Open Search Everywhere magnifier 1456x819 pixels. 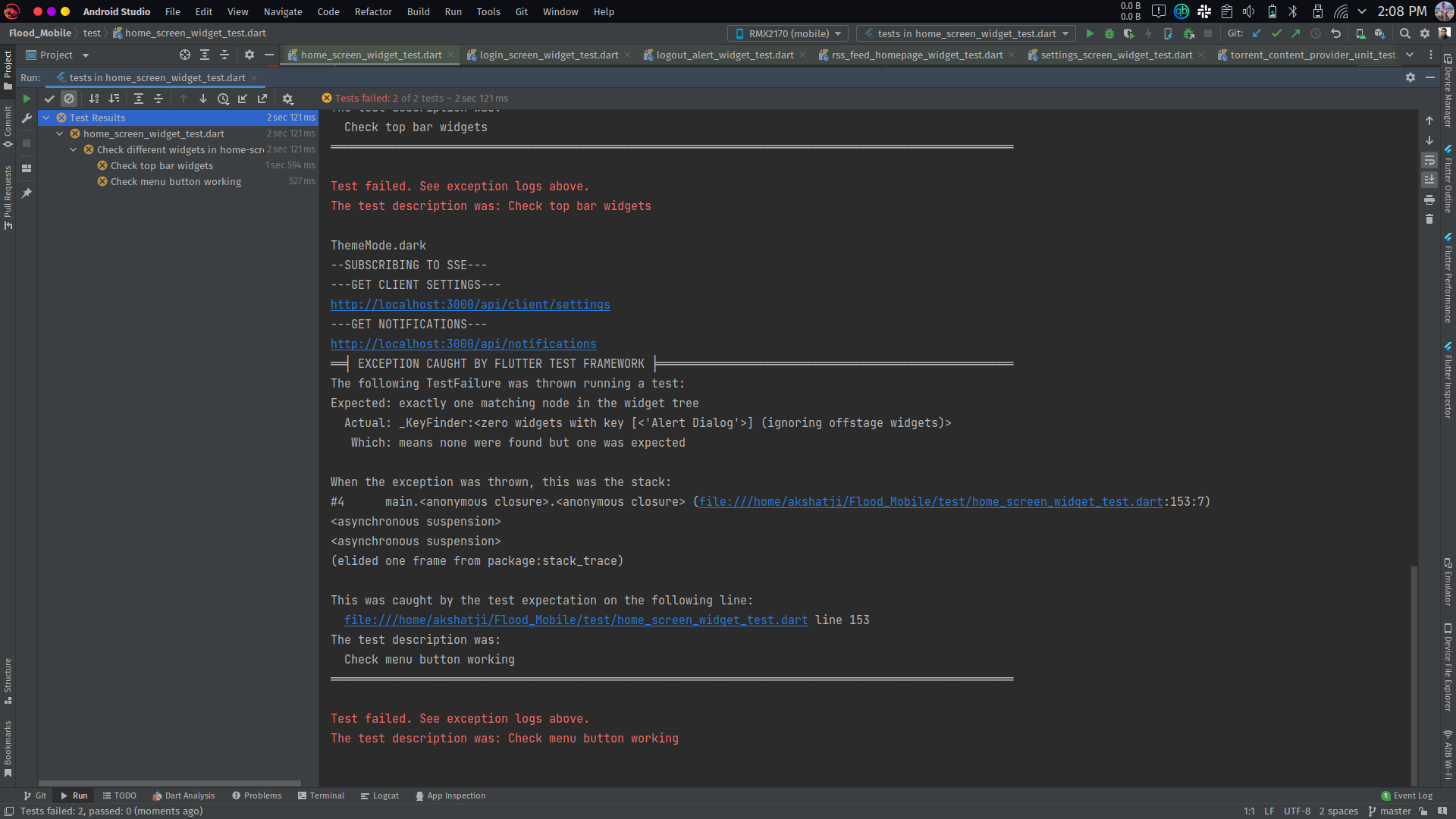click(1405, 33)
